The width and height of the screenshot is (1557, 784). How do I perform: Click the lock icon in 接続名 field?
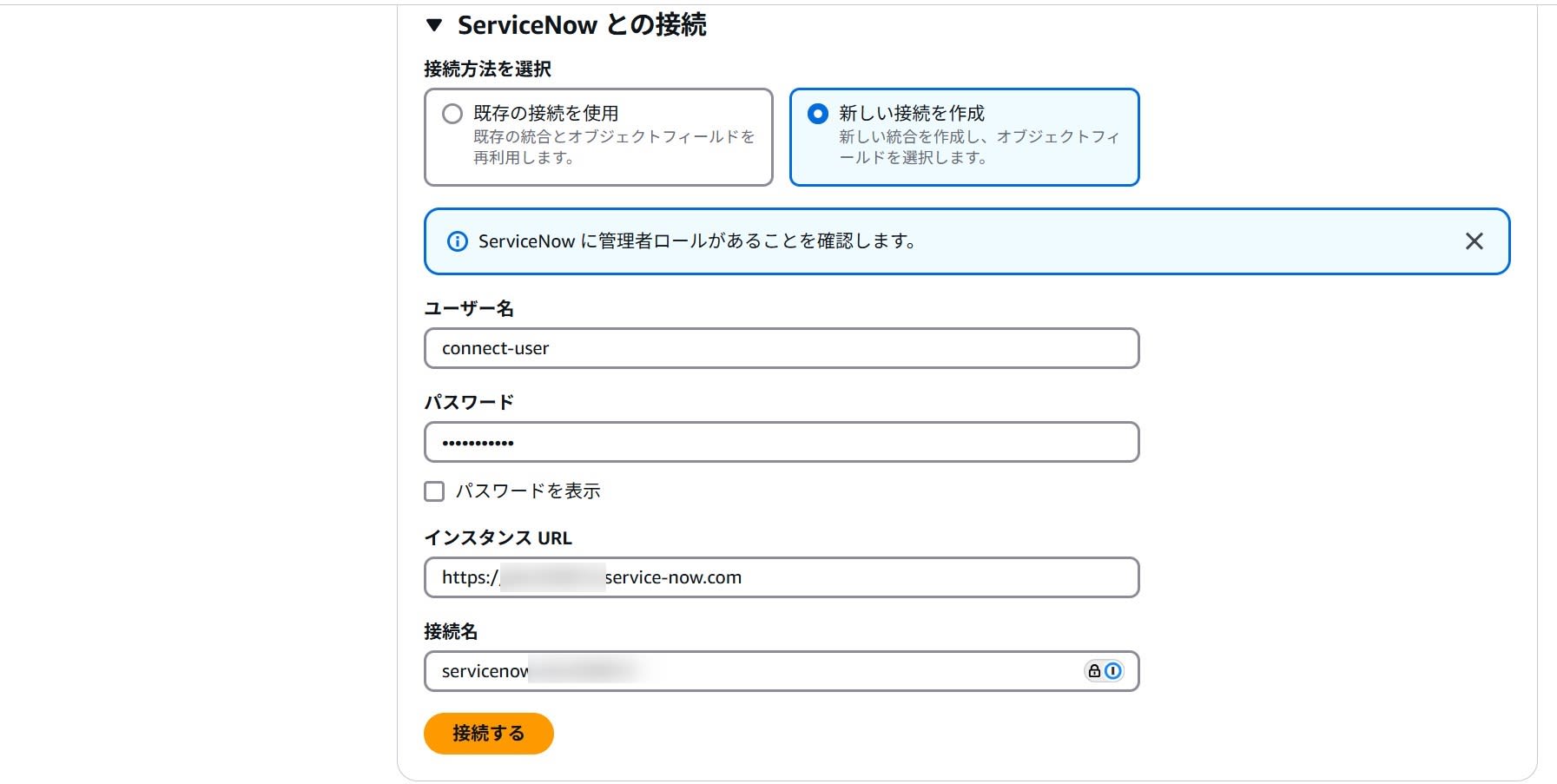pos(1094,671)
